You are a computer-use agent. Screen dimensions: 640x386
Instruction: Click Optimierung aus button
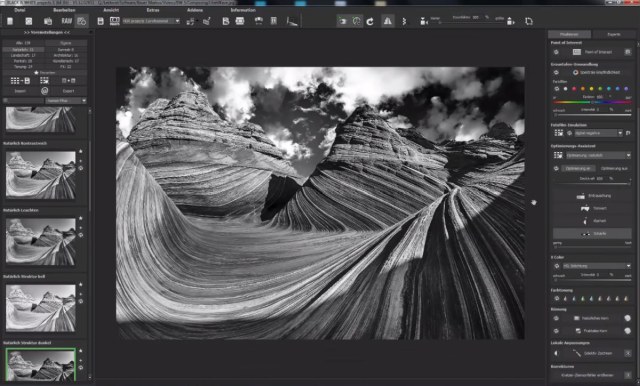point(614,168)
